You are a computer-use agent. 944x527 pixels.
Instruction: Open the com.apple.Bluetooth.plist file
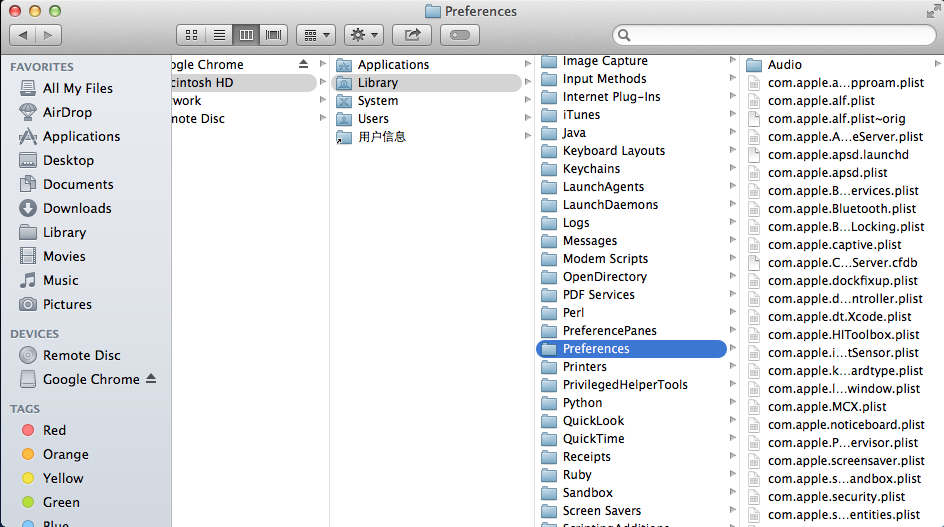coord(841,209)
